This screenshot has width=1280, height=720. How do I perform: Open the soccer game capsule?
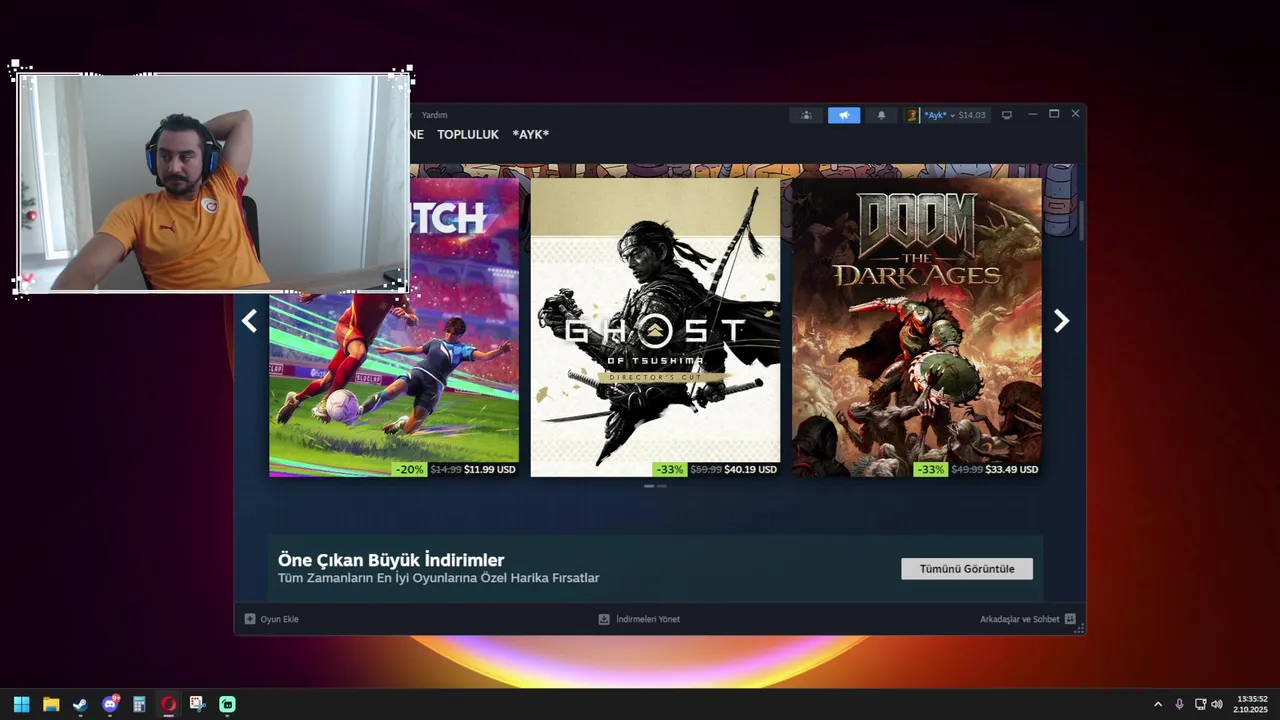(x=394, y=384)
